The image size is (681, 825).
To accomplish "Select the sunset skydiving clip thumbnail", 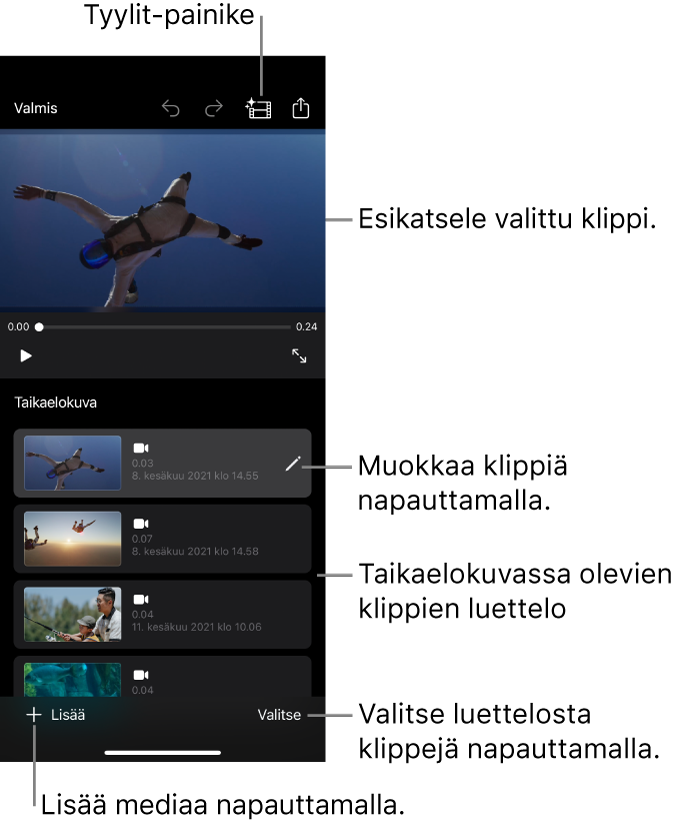I will coord(73,539).
